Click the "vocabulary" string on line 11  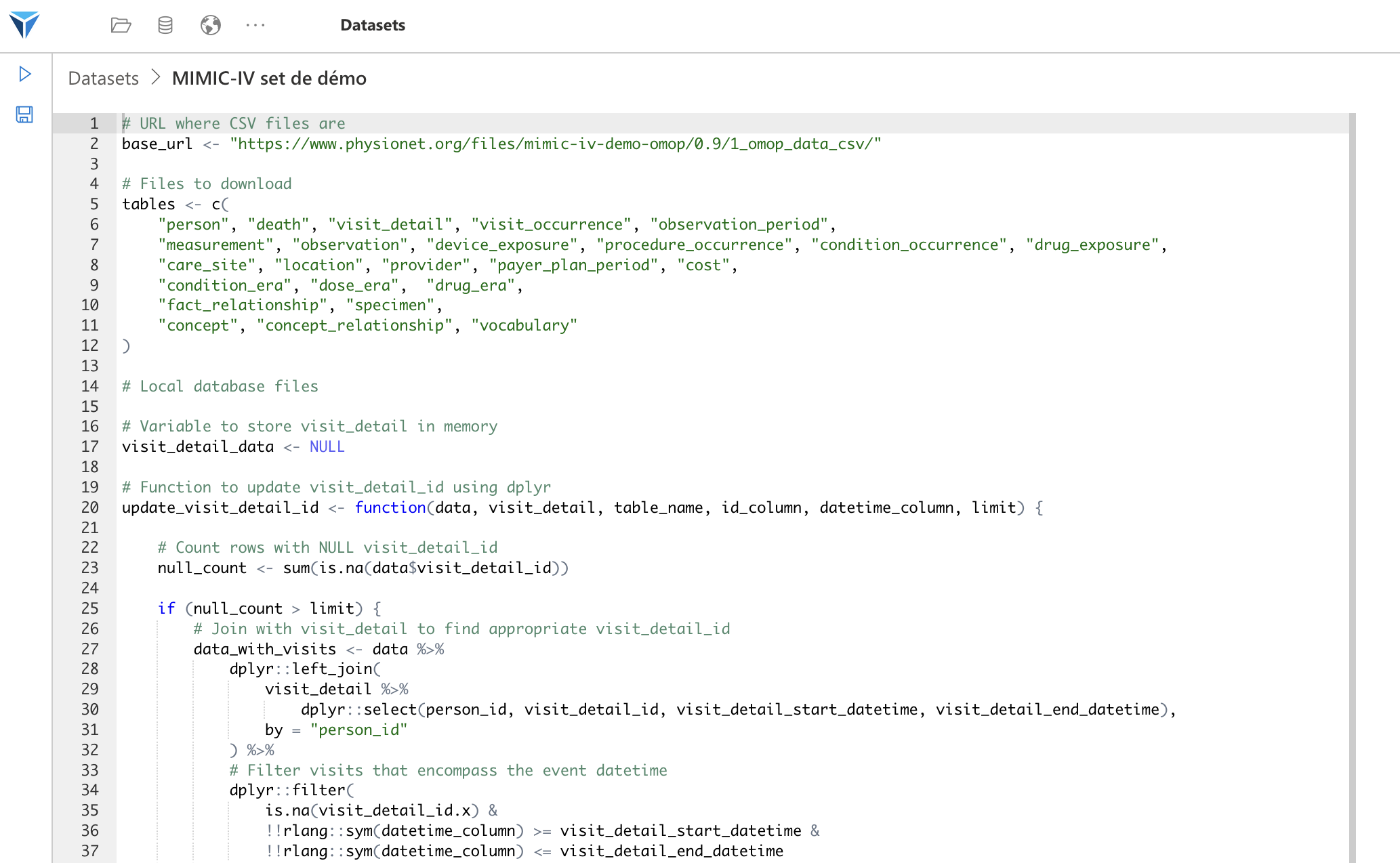[x=524, y=325]
